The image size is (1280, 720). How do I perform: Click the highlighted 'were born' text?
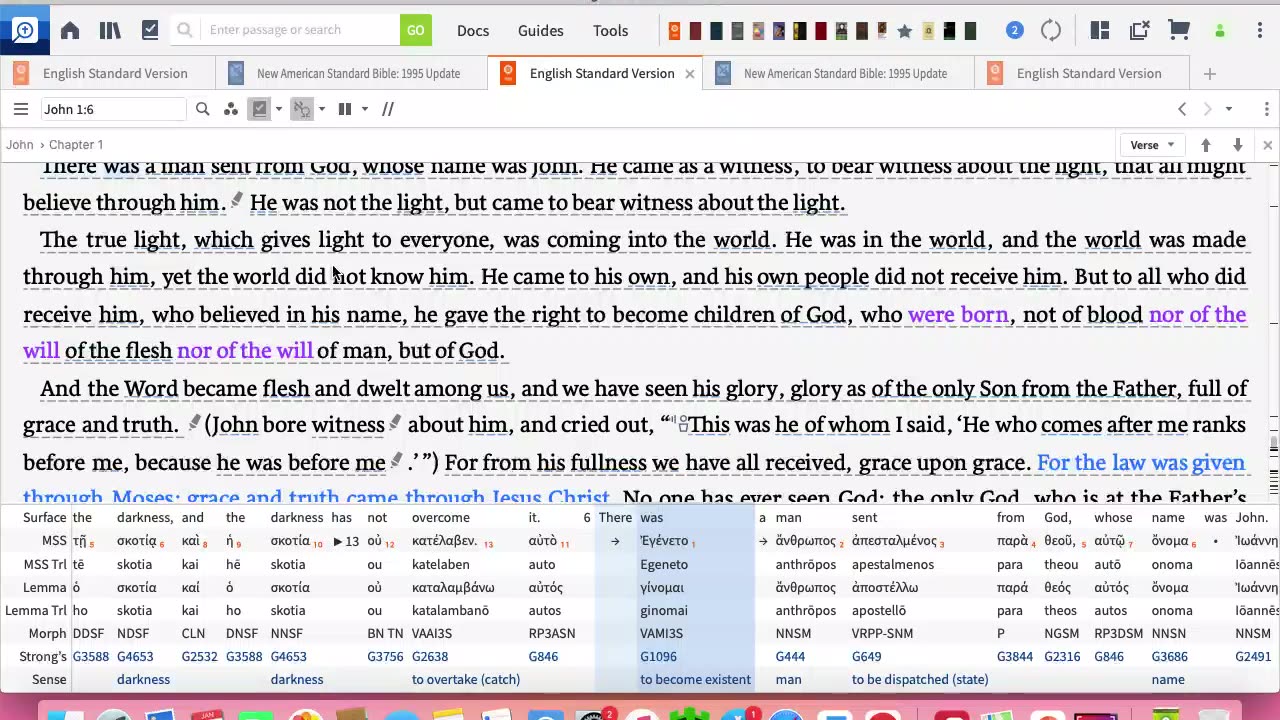coord(958,314)
